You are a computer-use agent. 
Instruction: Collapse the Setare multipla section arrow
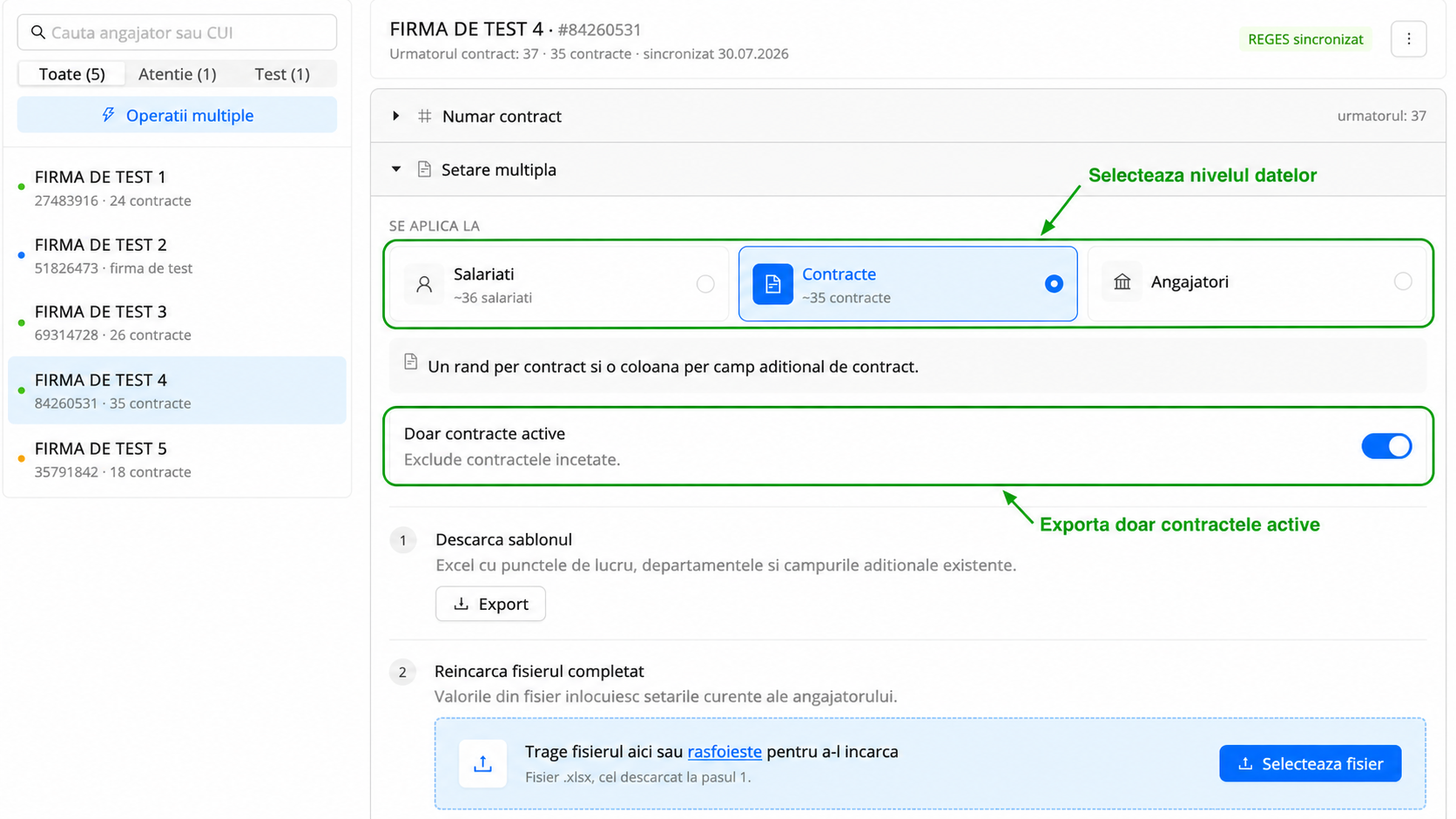(396, 169)
